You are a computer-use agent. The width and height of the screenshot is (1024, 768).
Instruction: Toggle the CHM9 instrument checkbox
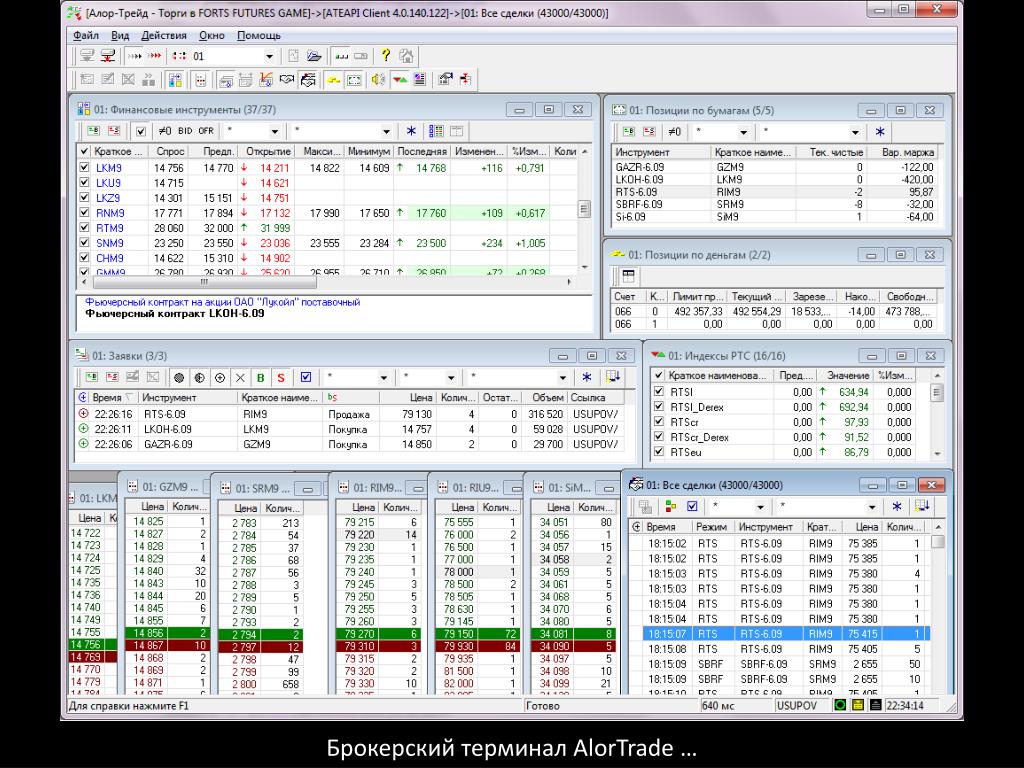point(84,258)
